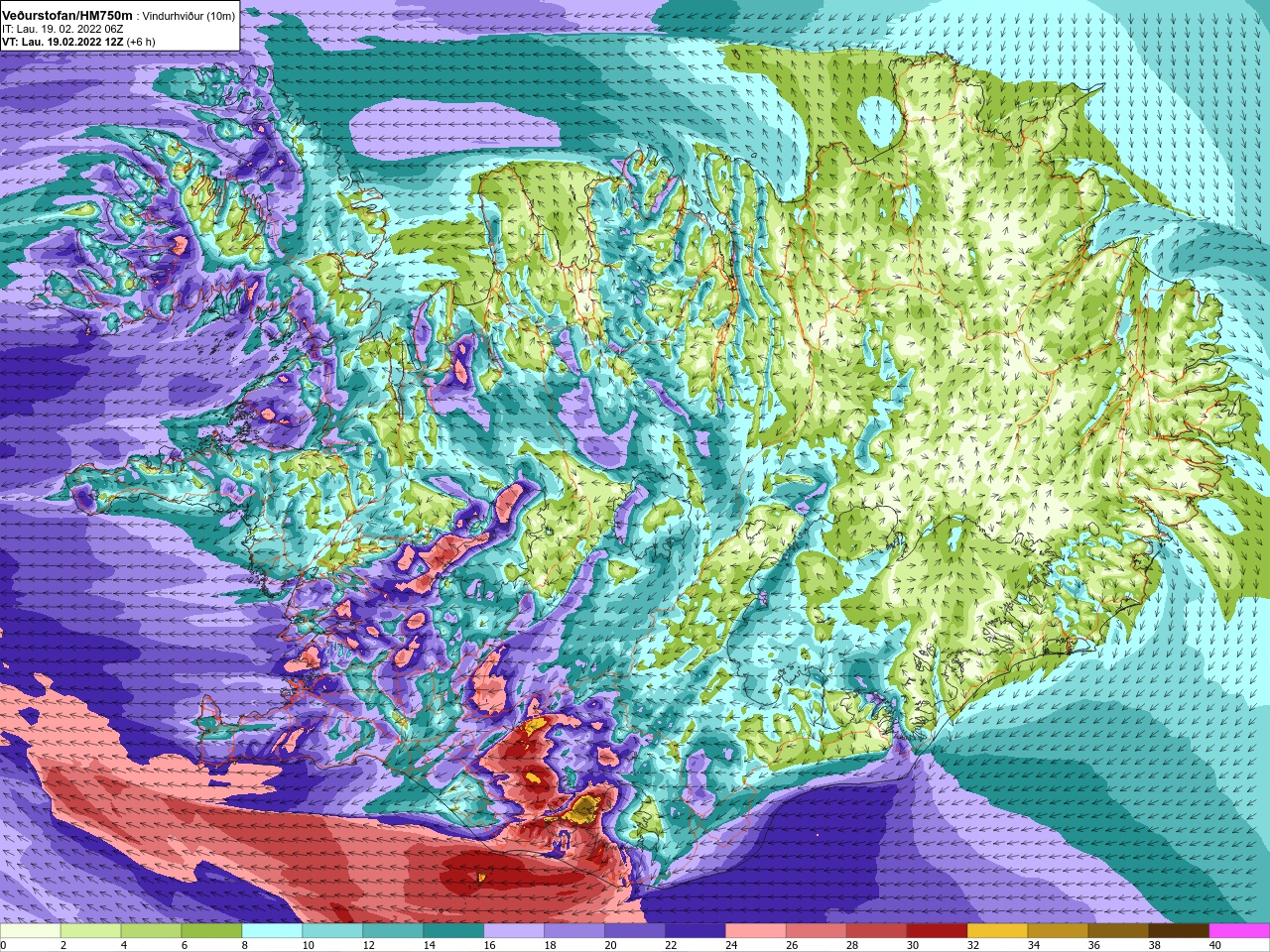Image resolution: width=1270 pixels, height=952 pixels.
Task: Select the light pink 24–26 legend swatch
Action: coord(757,931)
